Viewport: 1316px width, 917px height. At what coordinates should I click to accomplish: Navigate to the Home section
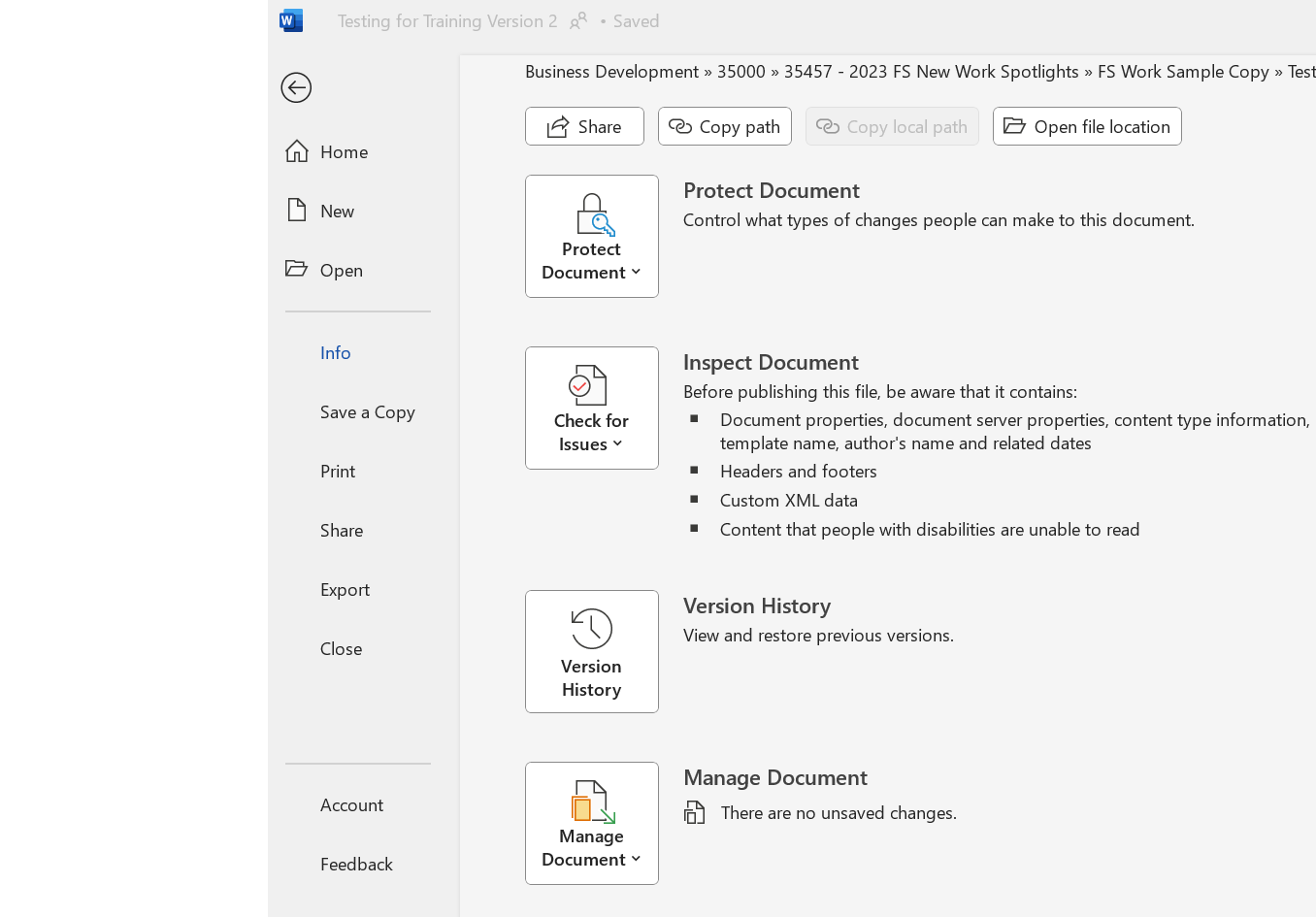point(344,151)
